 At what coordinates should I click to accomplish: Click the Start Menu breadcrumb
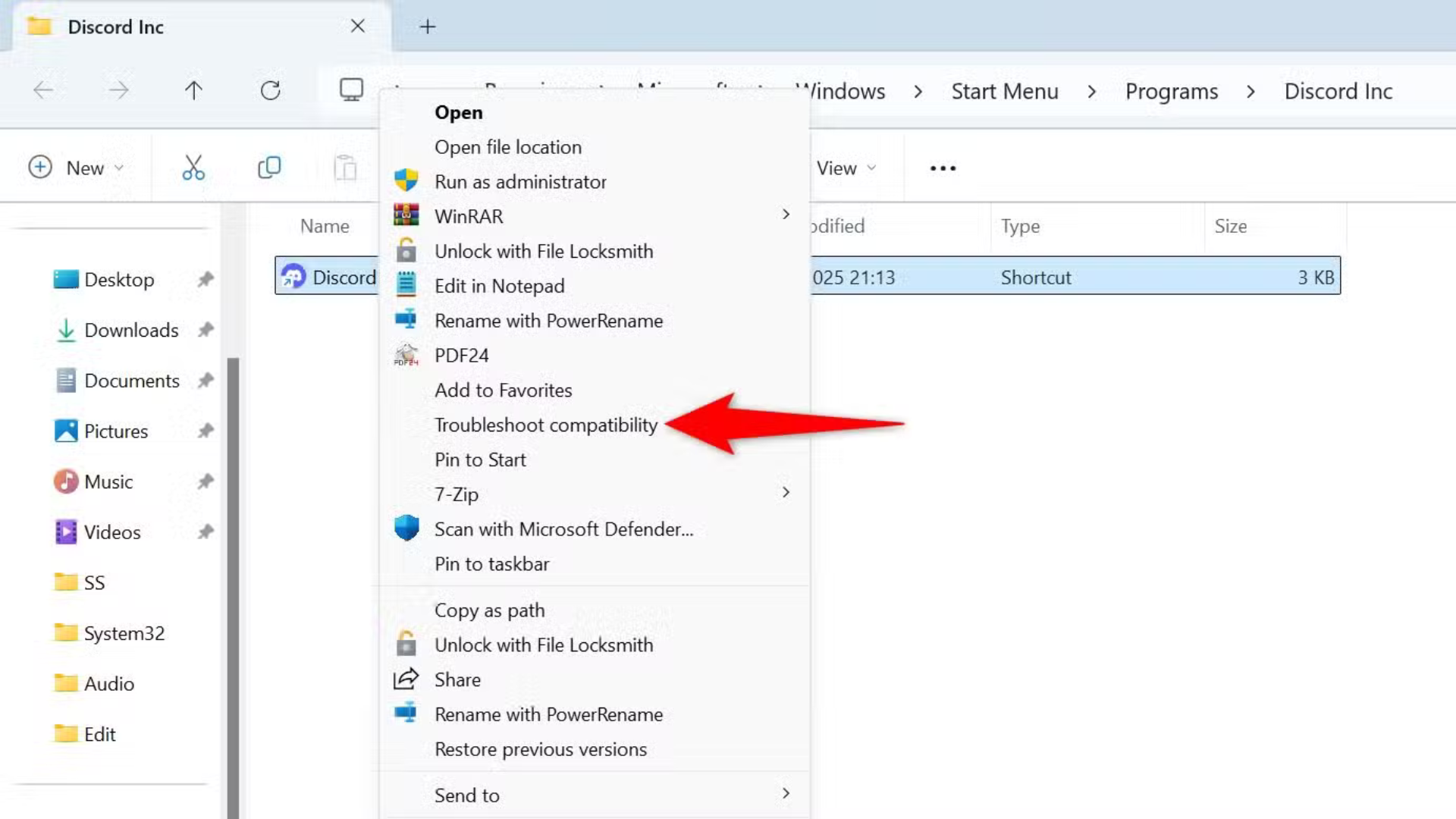pyautogui.click(x=1004, y=91)
